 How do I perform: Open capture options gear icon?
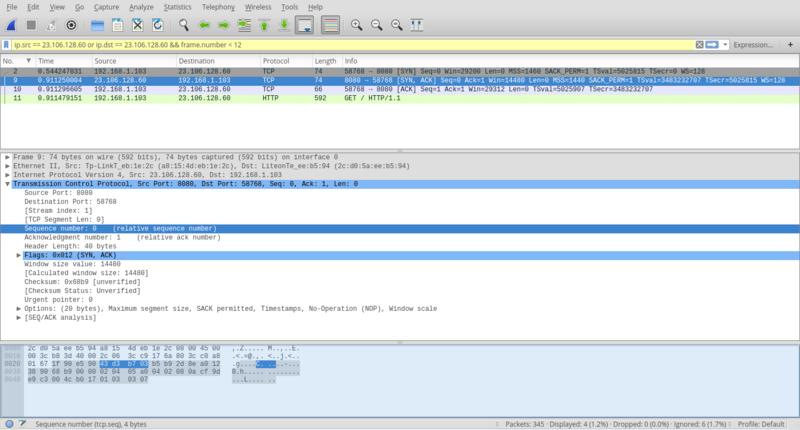click(71, 23)
